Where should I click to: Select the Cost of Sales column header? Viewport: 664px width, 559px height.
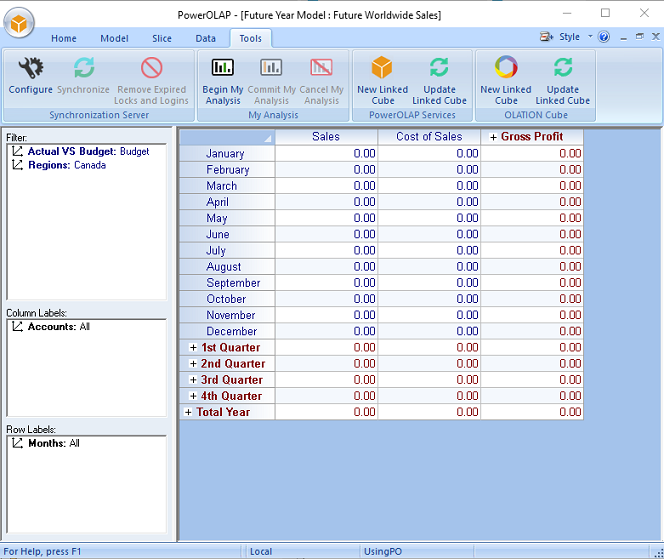click(x=429, y=137)
